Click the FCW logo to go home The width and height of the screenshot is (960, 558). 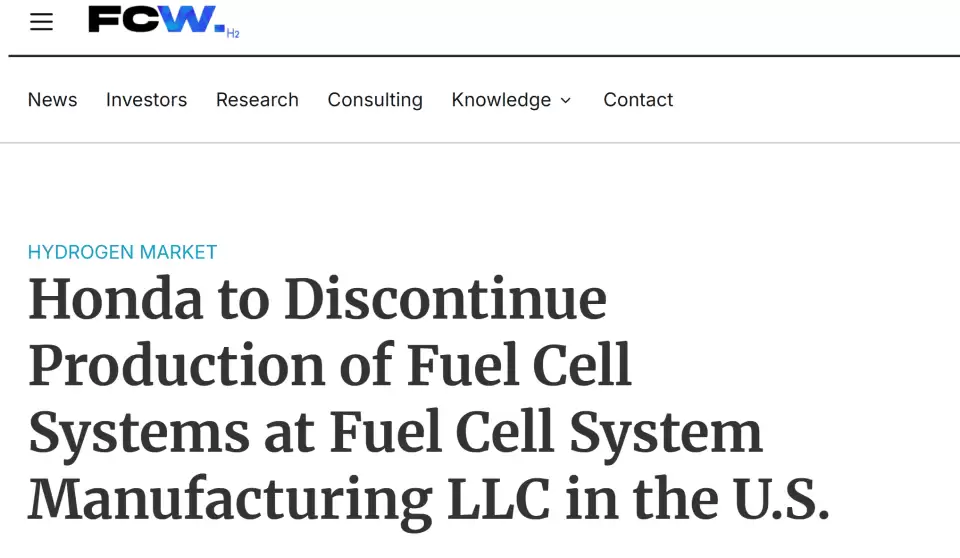click(x=156, y=20)
